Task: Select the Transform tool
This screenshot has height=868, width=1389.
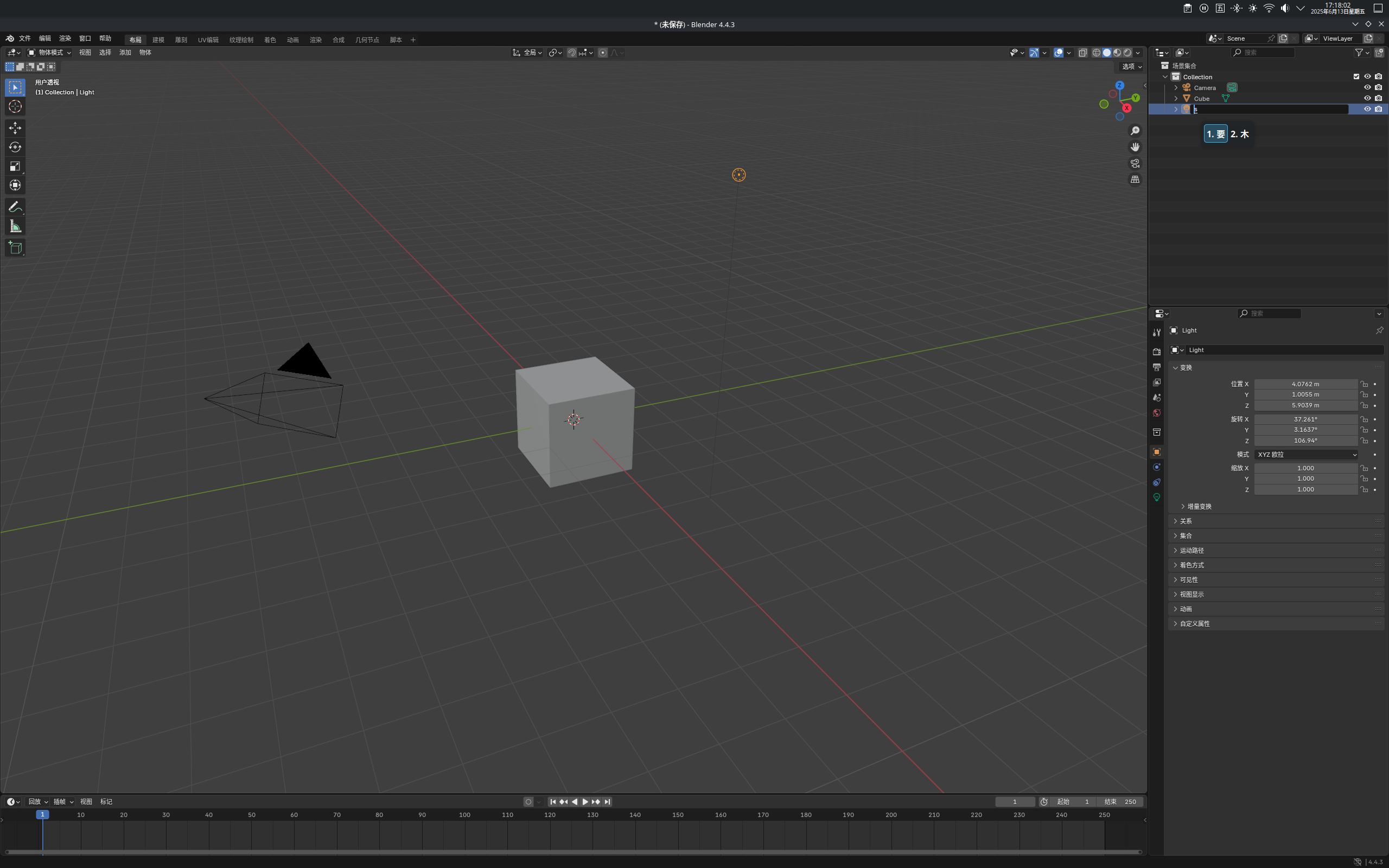Action: click(x=16, y=186)
